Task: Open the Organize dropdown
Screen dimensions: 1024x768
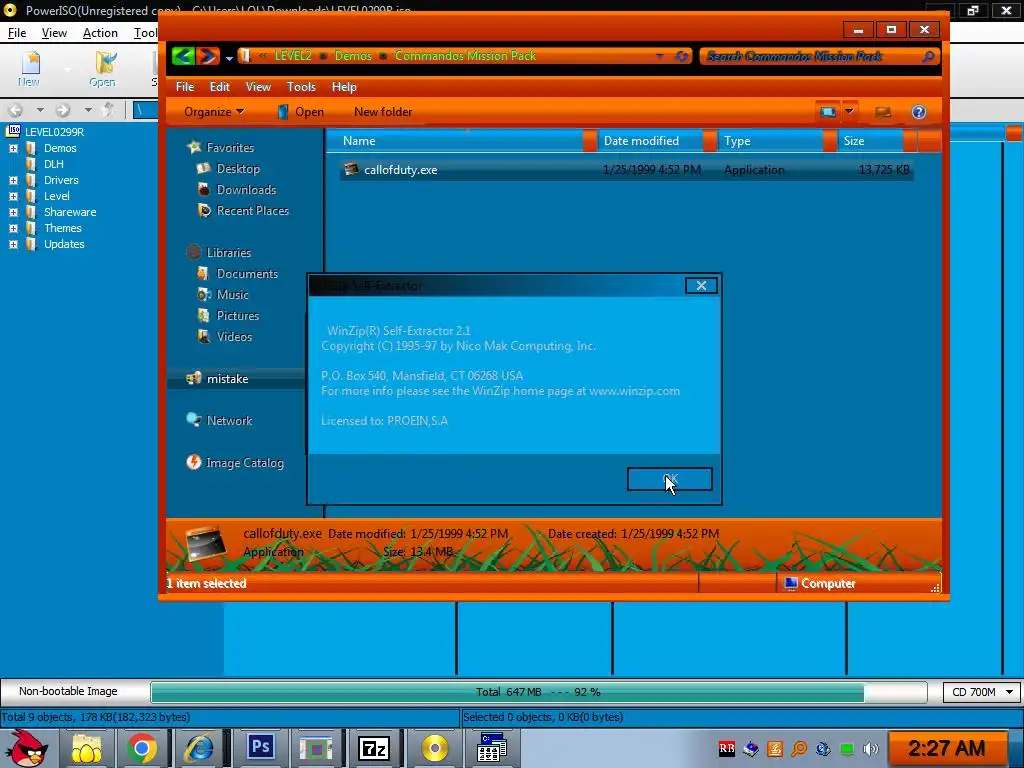Action: [214, 112]
